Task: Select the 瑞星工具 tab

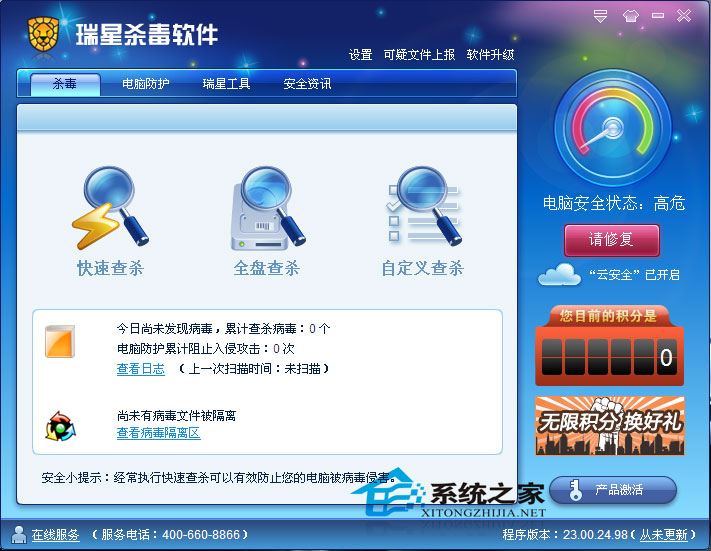Action: [226, 84]
